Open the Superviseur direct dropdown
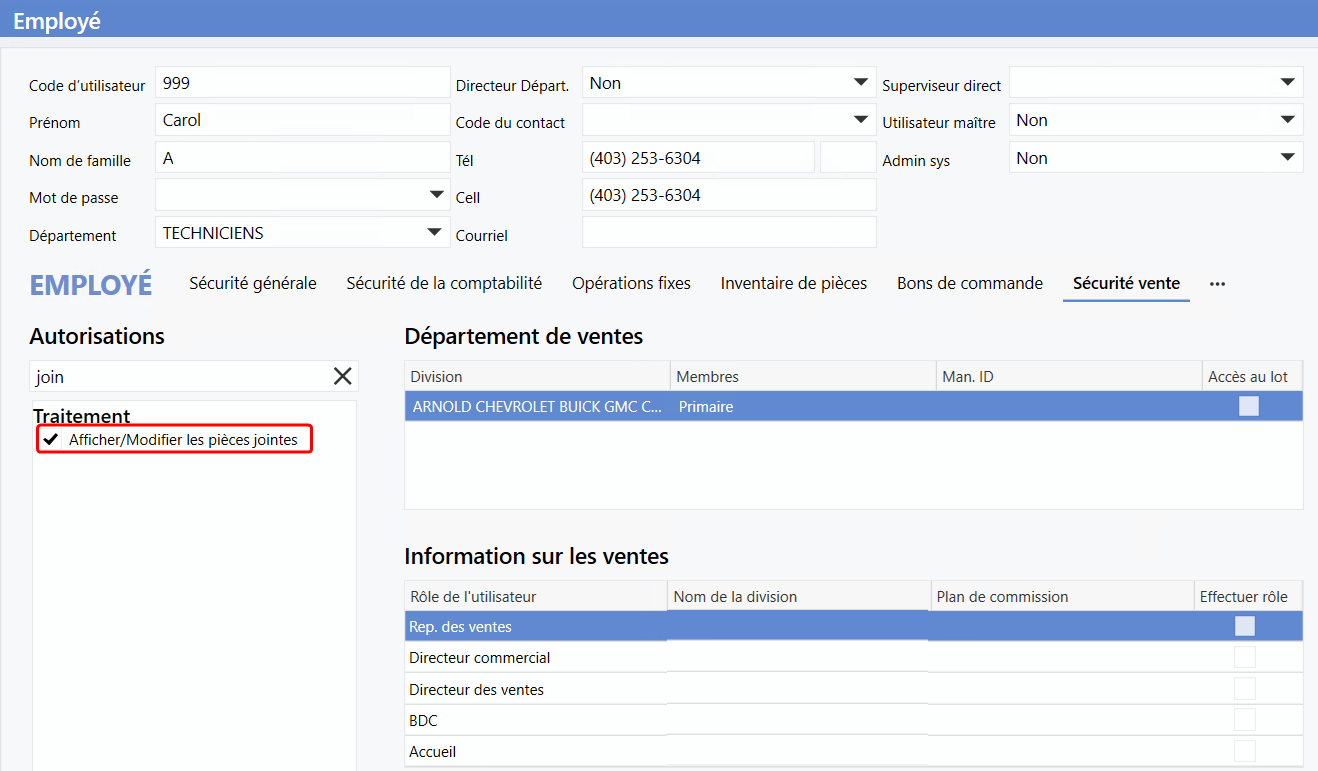The height and width of the screenshot is (771, 1318). click(1287, 83)
